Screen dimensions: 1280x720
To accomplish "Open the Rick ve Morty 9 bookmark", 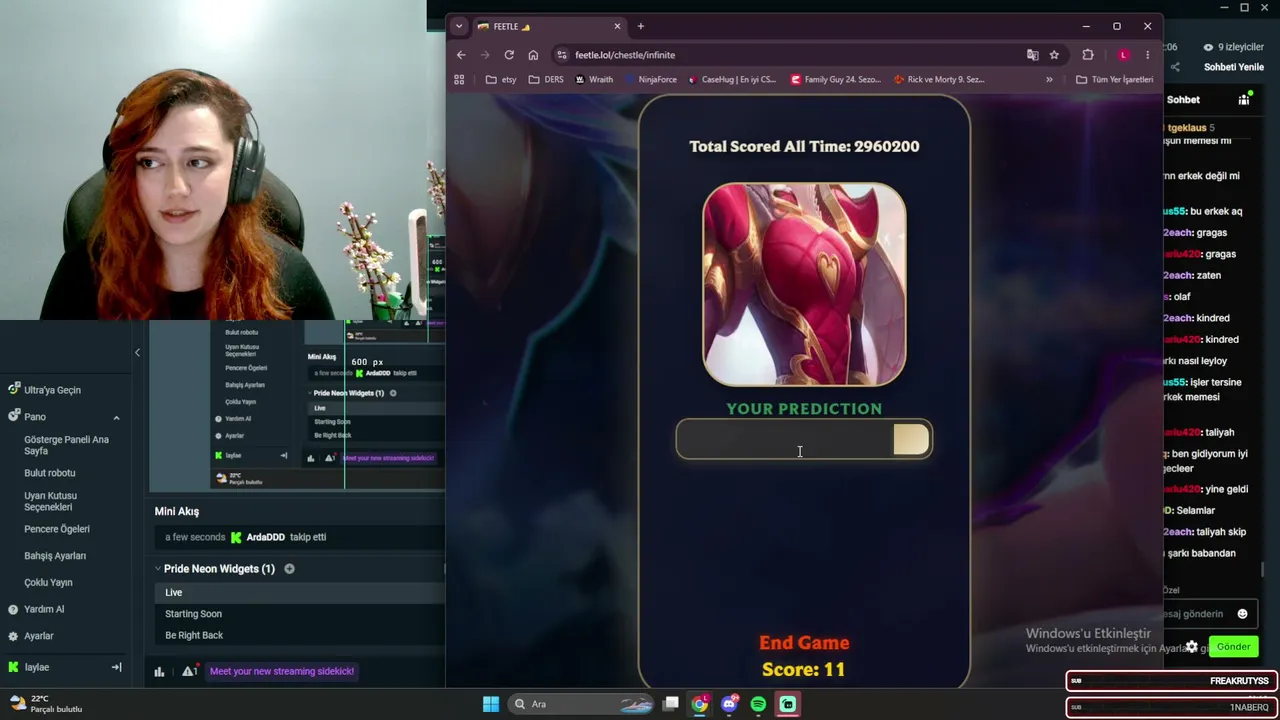I will point(940,79).
